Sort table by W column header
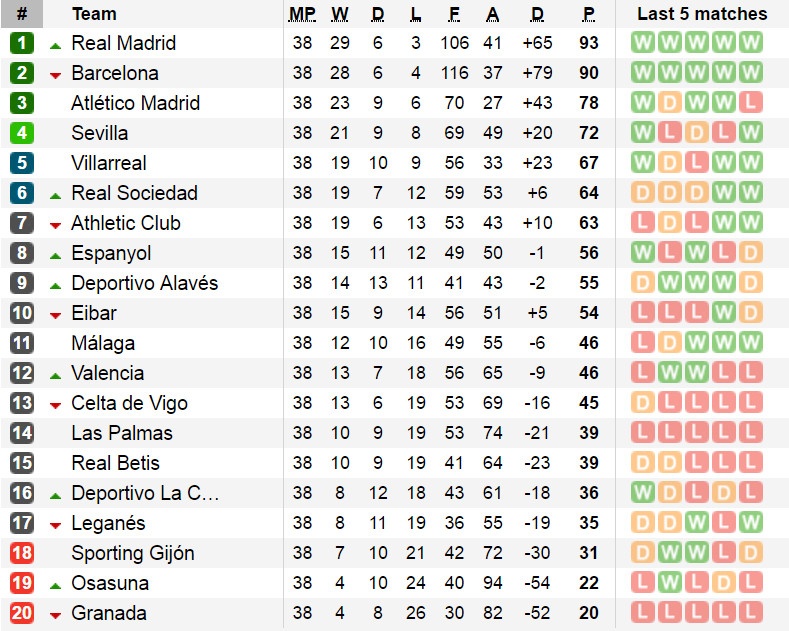Viewport: 789px width, 631px height. click(x=340, y=14)
